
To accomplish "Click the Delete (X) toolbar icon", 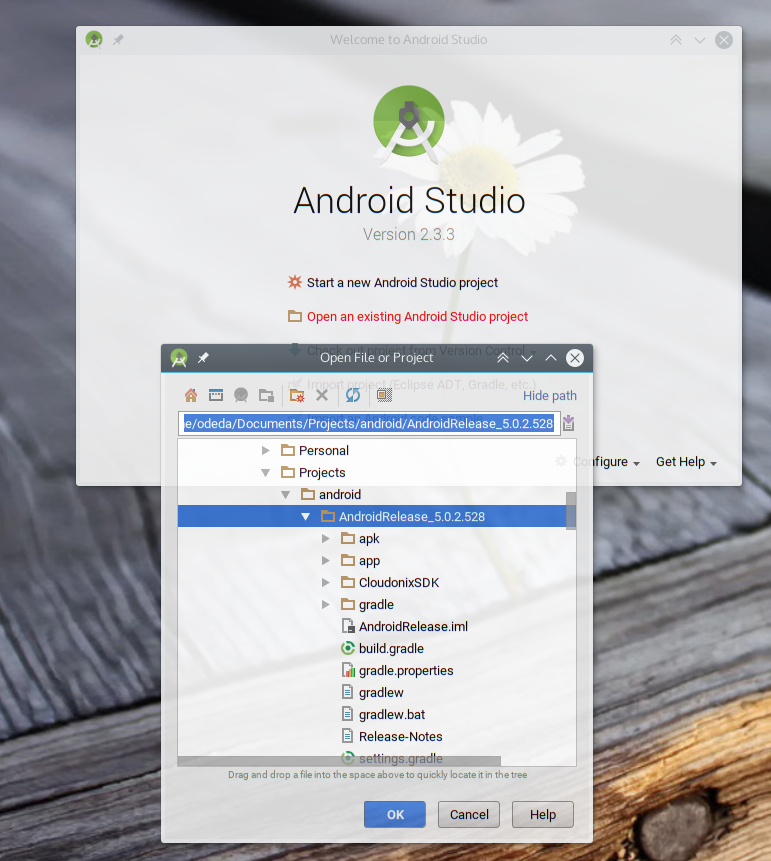I will click(x=322, y=395).
